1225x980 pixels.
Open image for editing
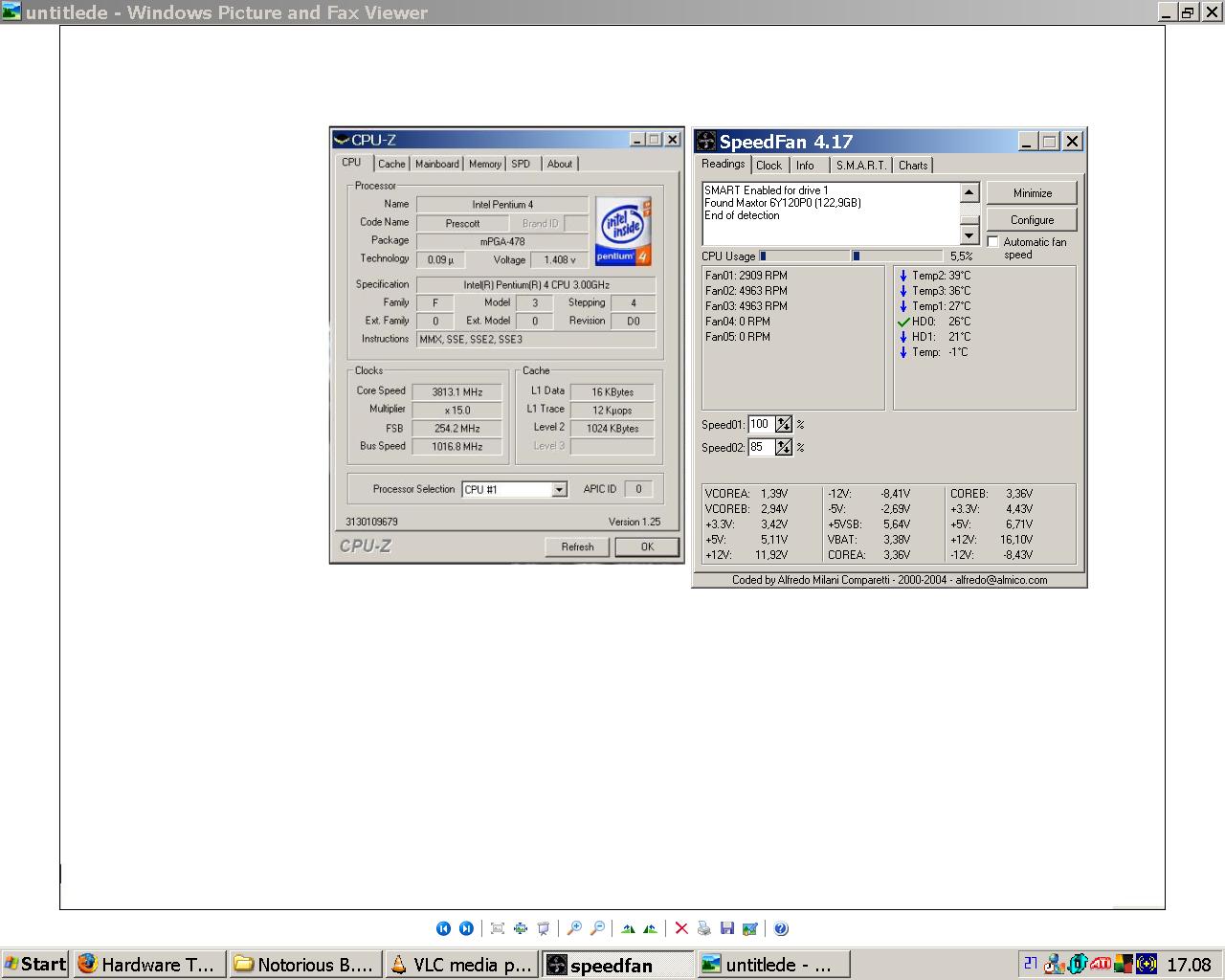(750, 928)
